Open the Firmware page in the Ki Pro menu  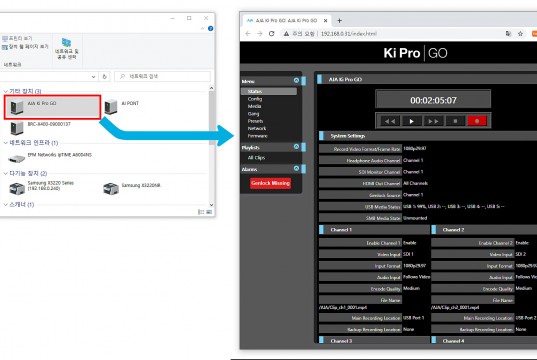point(258,136)
